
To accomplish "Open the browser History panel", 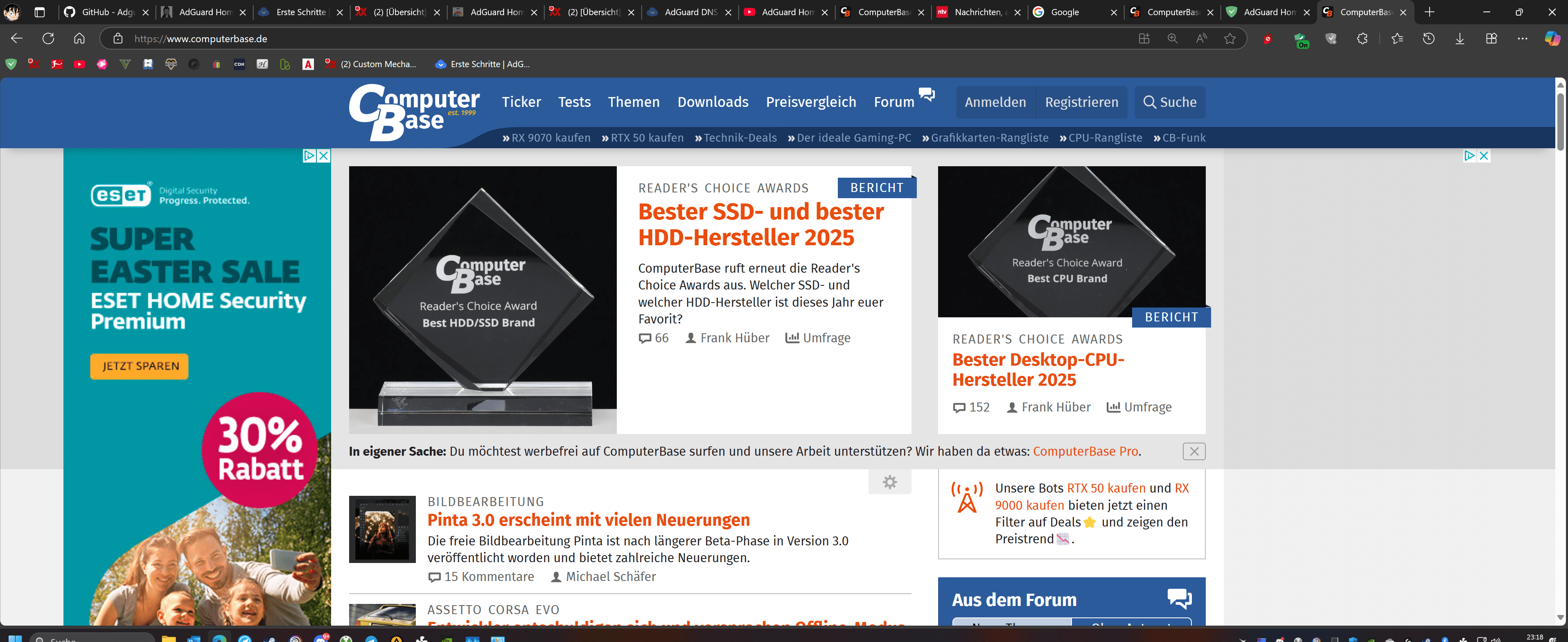I will click(x=1428, y=38).
